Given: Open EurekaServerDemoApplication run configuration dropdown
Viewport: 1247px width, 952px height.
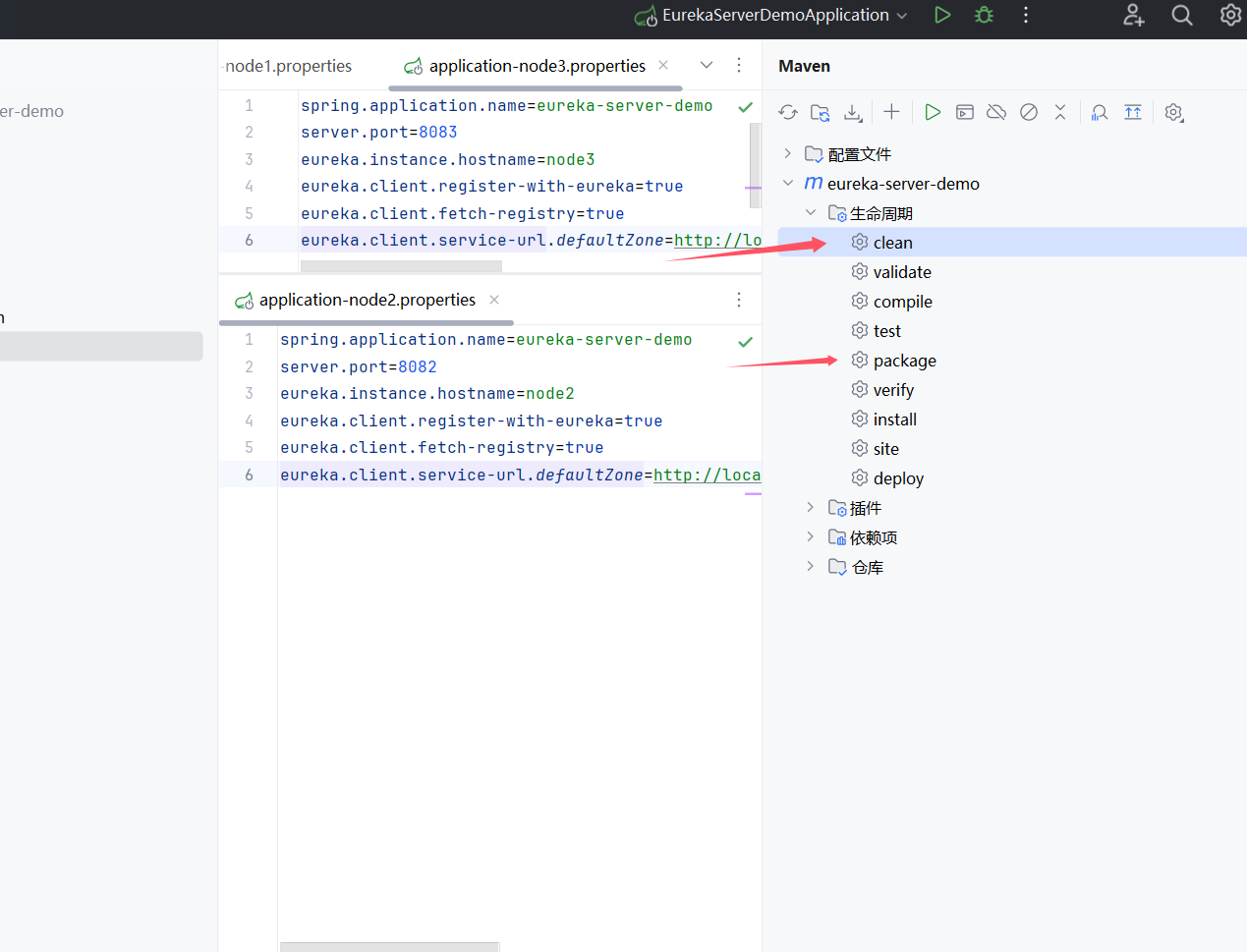Looking at the screenshot, I should click(x=771, y=15).
